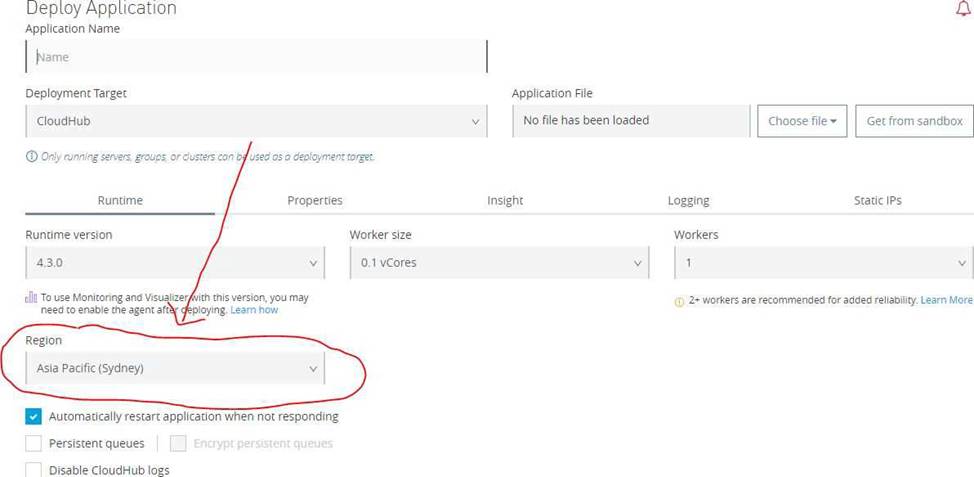
Task: Click the monitoring chart icon near agent note
Action: 31,297
